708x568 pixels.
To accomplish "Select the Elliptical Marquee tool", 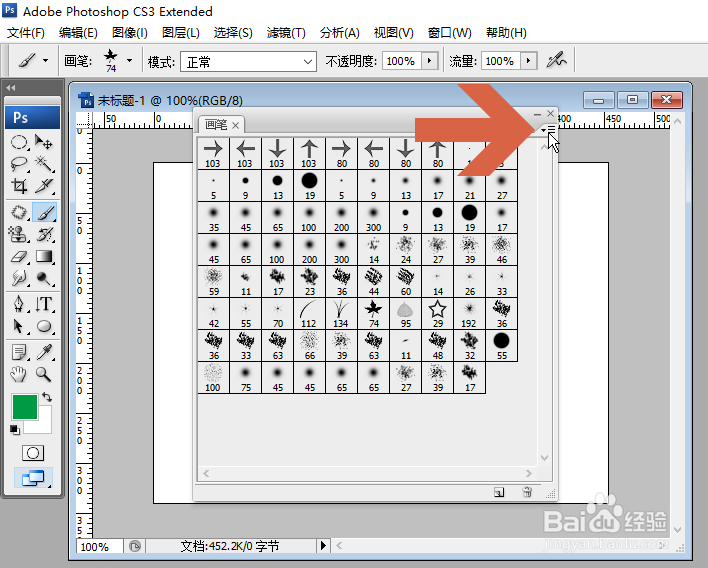I will [x=19, y=142].
